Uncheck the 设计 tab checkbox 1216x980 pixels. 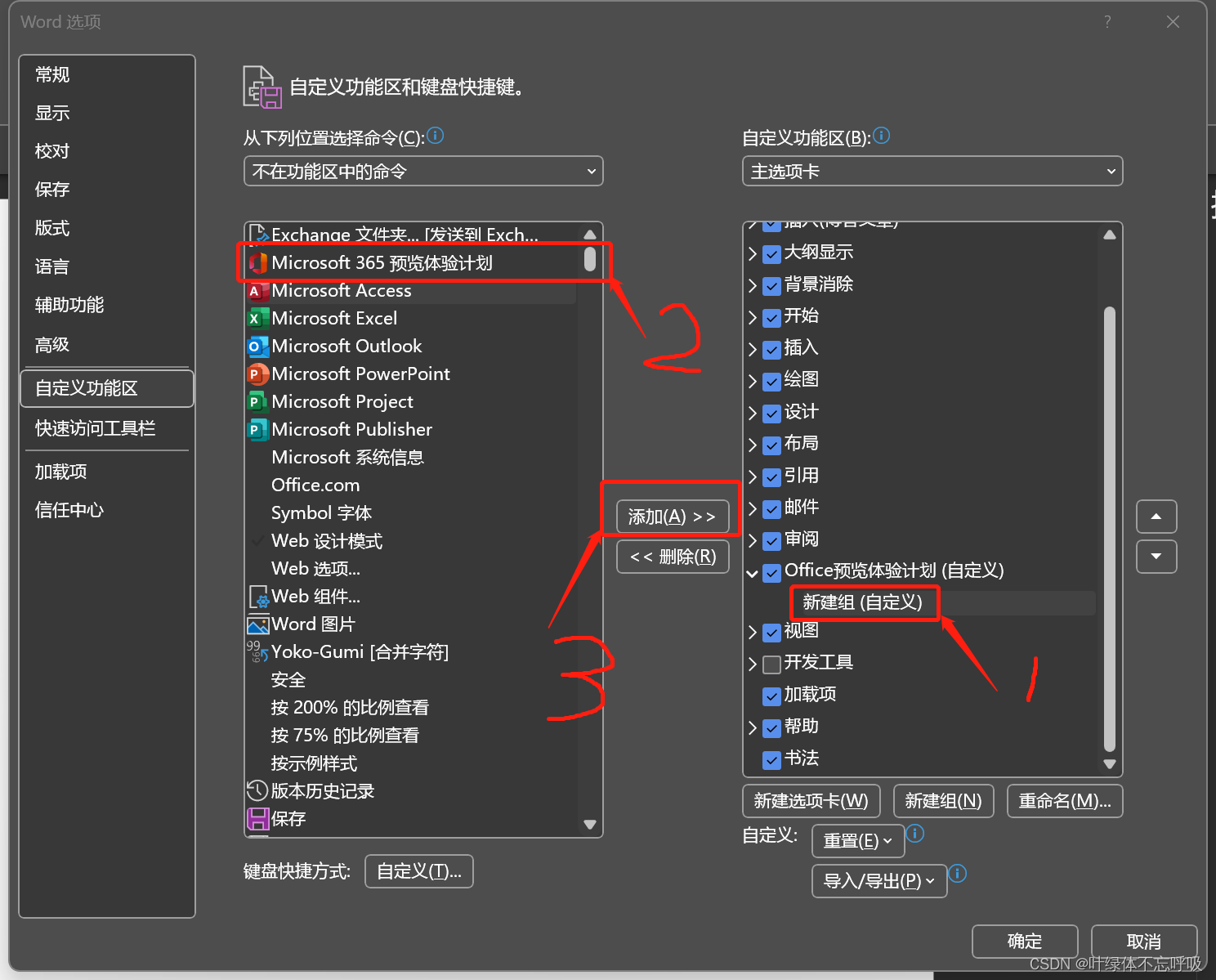tap(771, 414)
